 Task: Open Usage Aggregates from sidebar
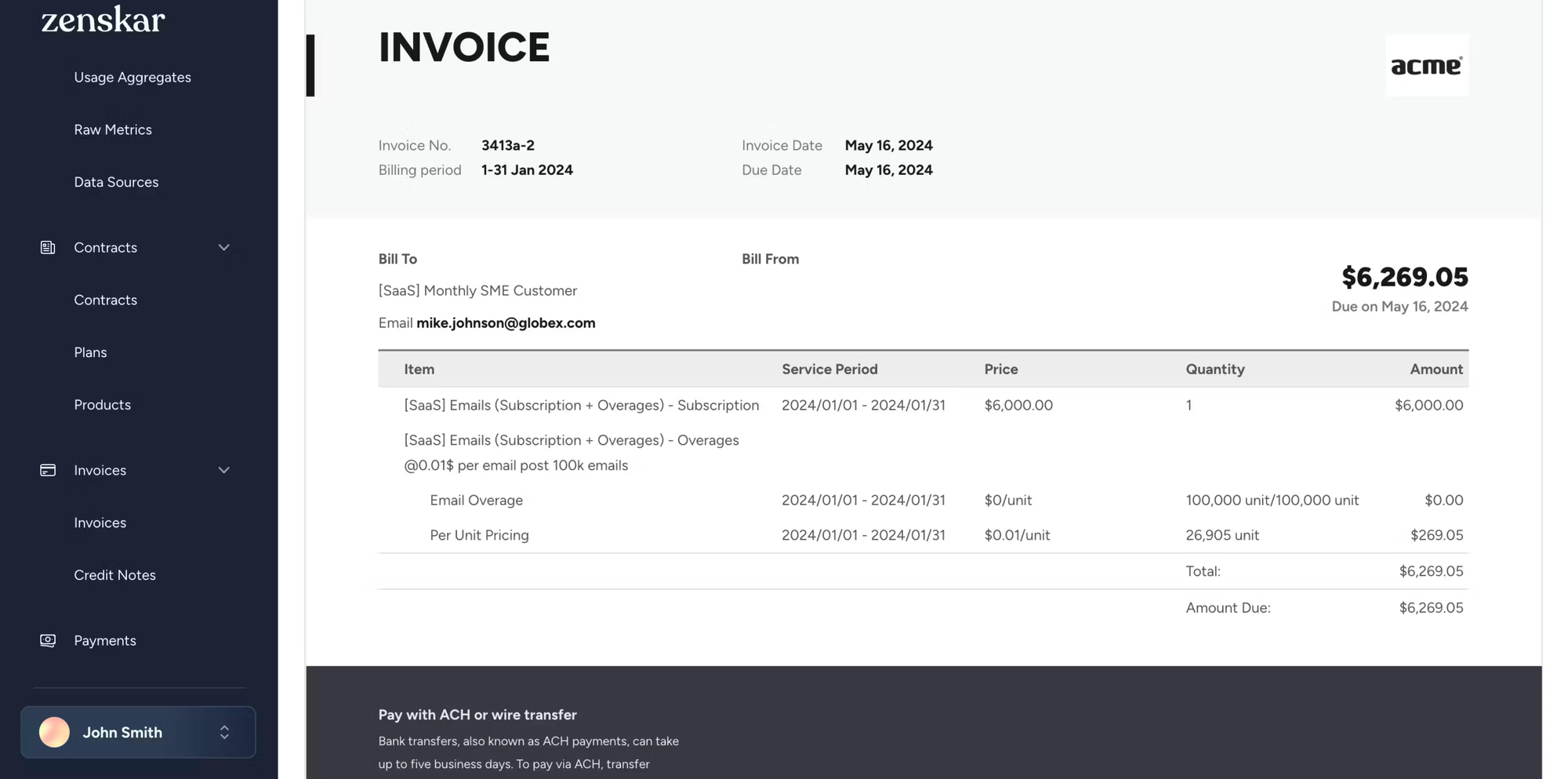[x=132, y=77]
